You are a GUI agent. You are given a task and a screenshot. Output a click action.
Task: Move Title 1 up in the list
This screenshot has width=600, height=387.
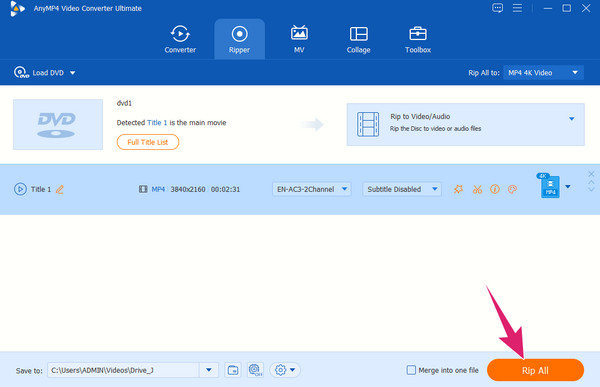pyautogui.click(x=591, y=183)
